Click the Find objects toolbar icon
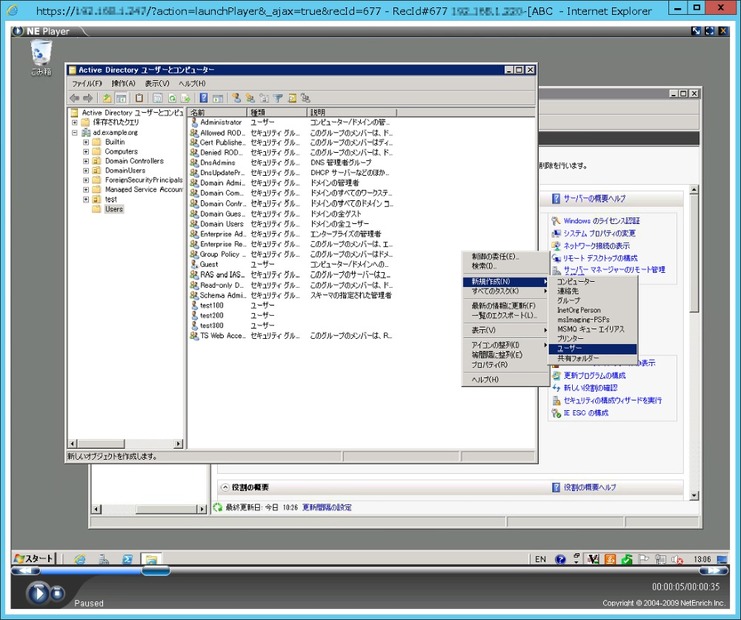 (x=292, y=98)
